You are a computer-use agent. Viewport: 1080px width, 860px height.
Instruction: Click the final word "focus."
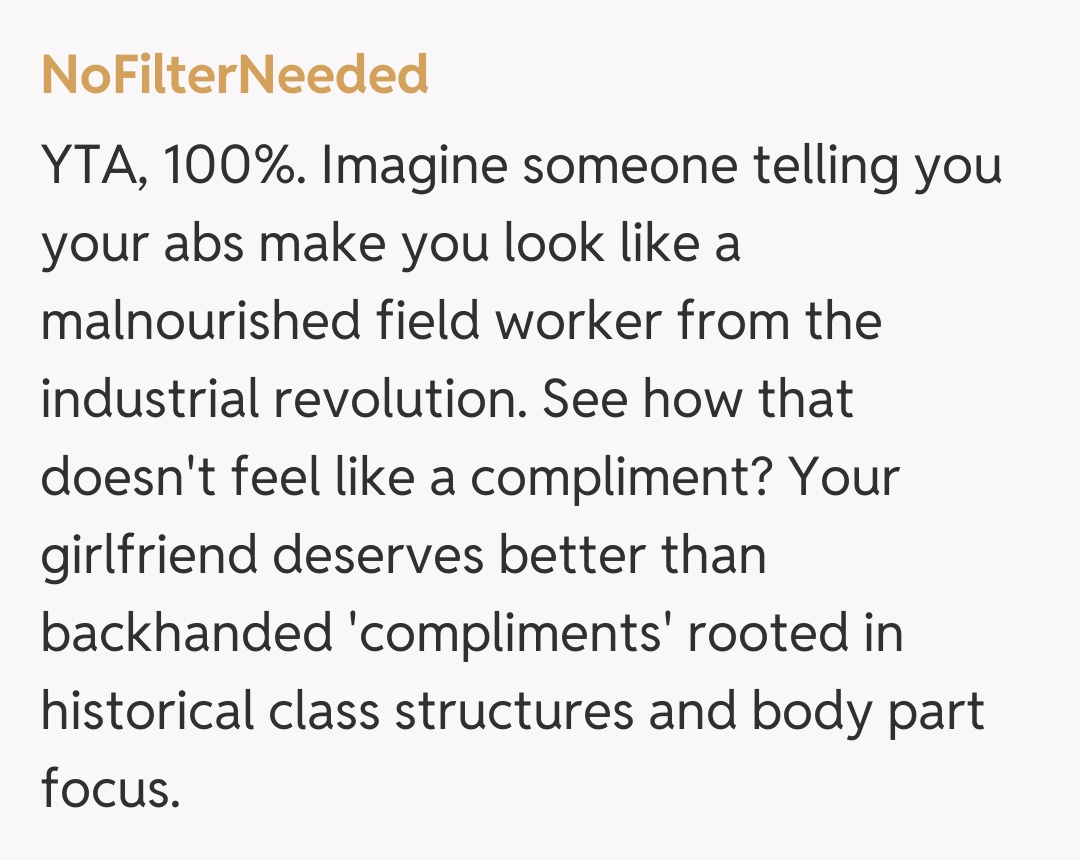(x=110, y=789)
